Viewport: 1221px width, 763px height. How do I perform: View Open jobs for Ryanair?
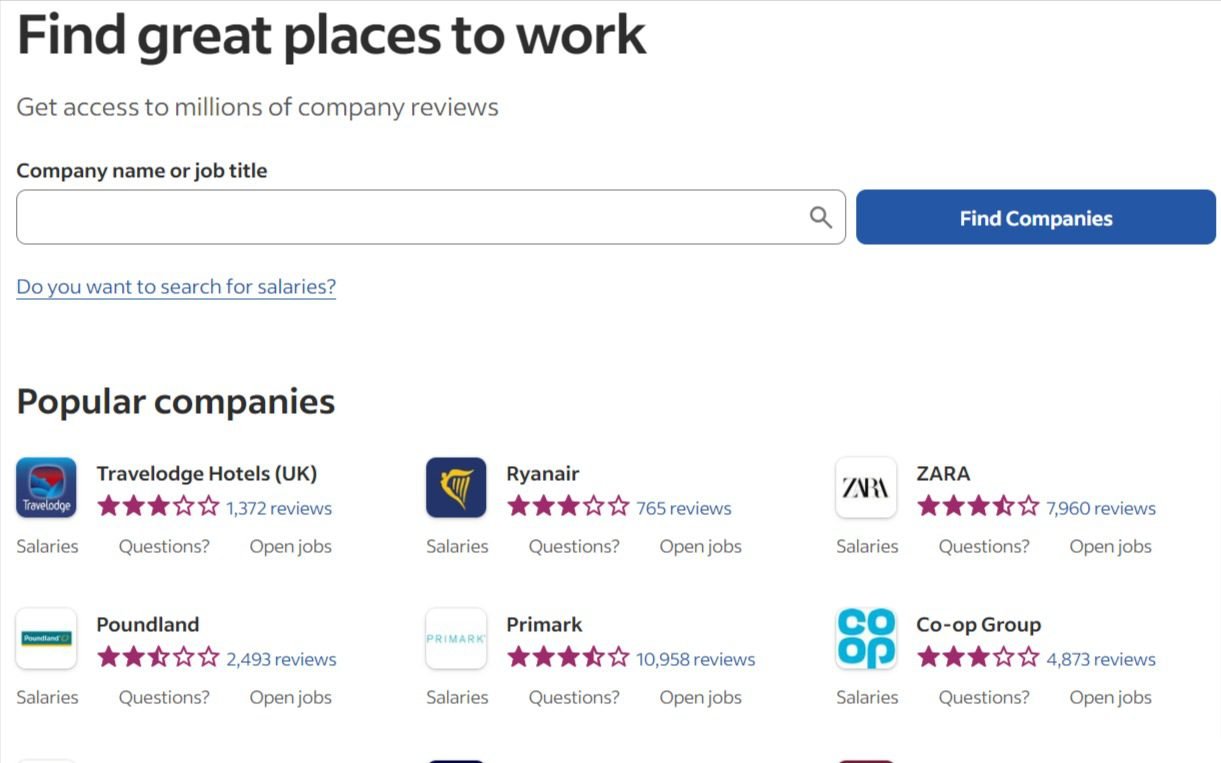[x=700, y=546]
